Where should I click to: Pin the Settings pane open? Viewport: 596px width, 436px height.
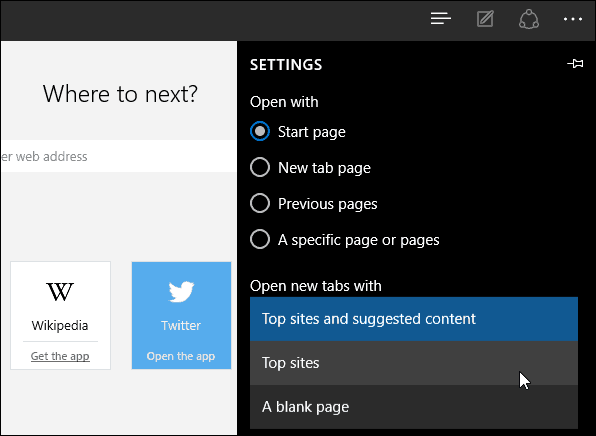[x=575, y=63]
